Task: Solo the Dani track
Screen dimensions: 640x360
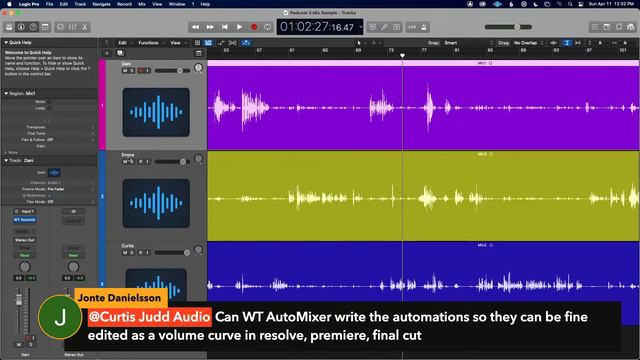Action: (x=131, y=71)
